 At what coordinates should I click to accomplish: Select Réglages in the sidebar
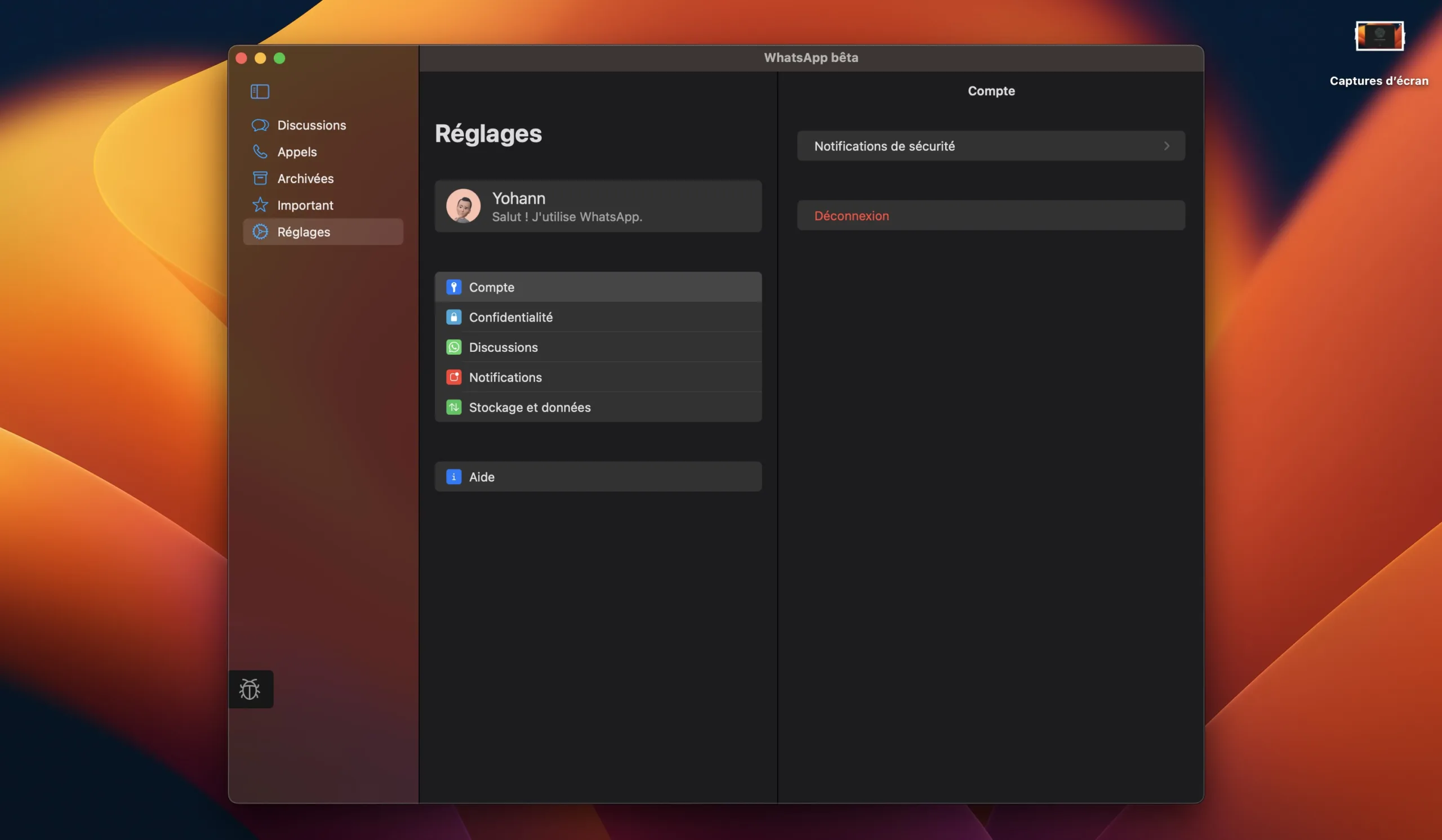point(304,231)
